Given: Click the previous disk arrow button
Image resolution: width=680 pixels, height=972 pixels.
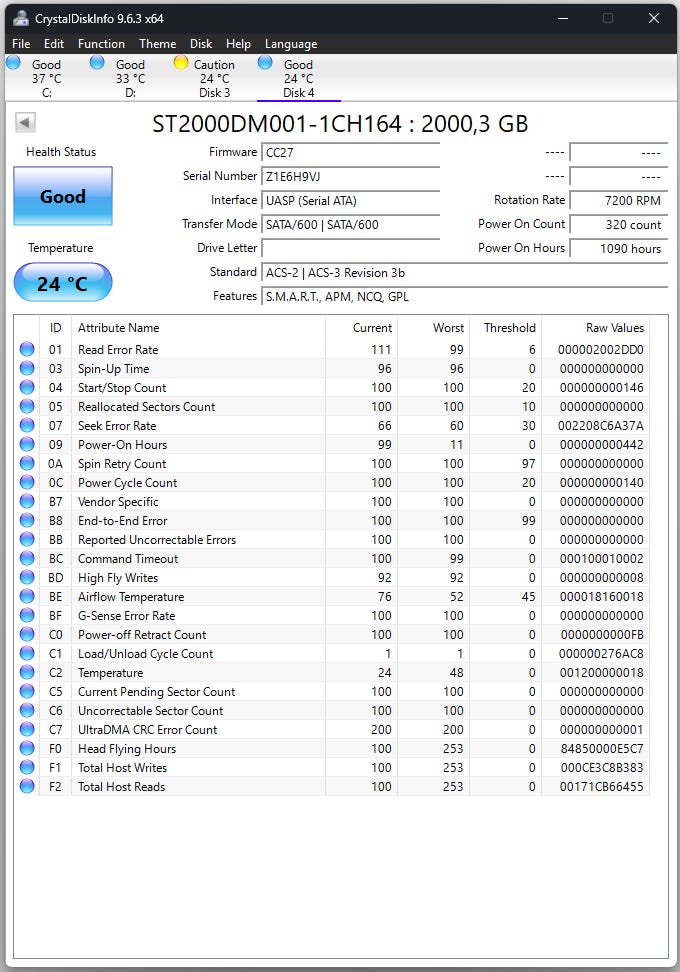Looking at the screenshot, I should pos(25,122).
